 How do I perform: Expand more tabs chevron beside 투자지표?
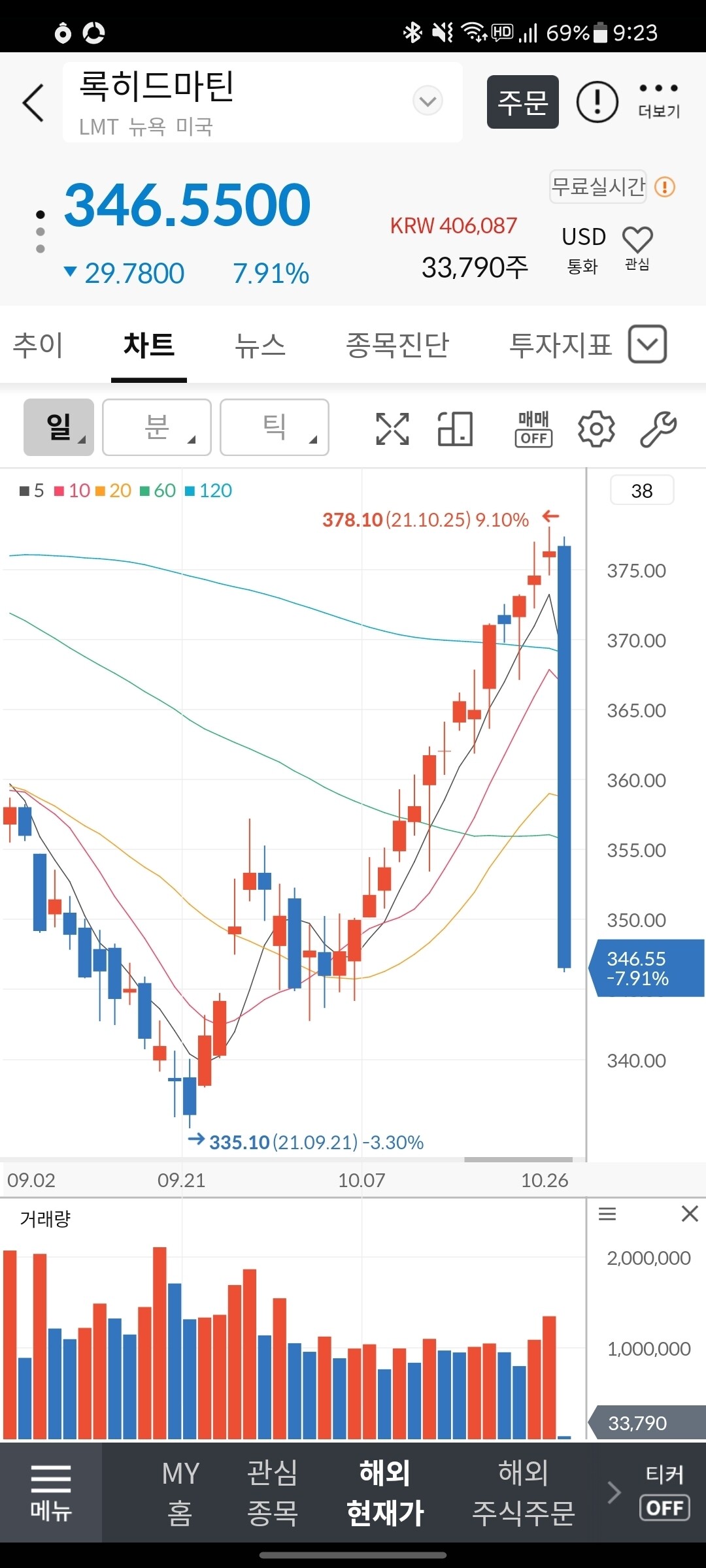point(647,344)
